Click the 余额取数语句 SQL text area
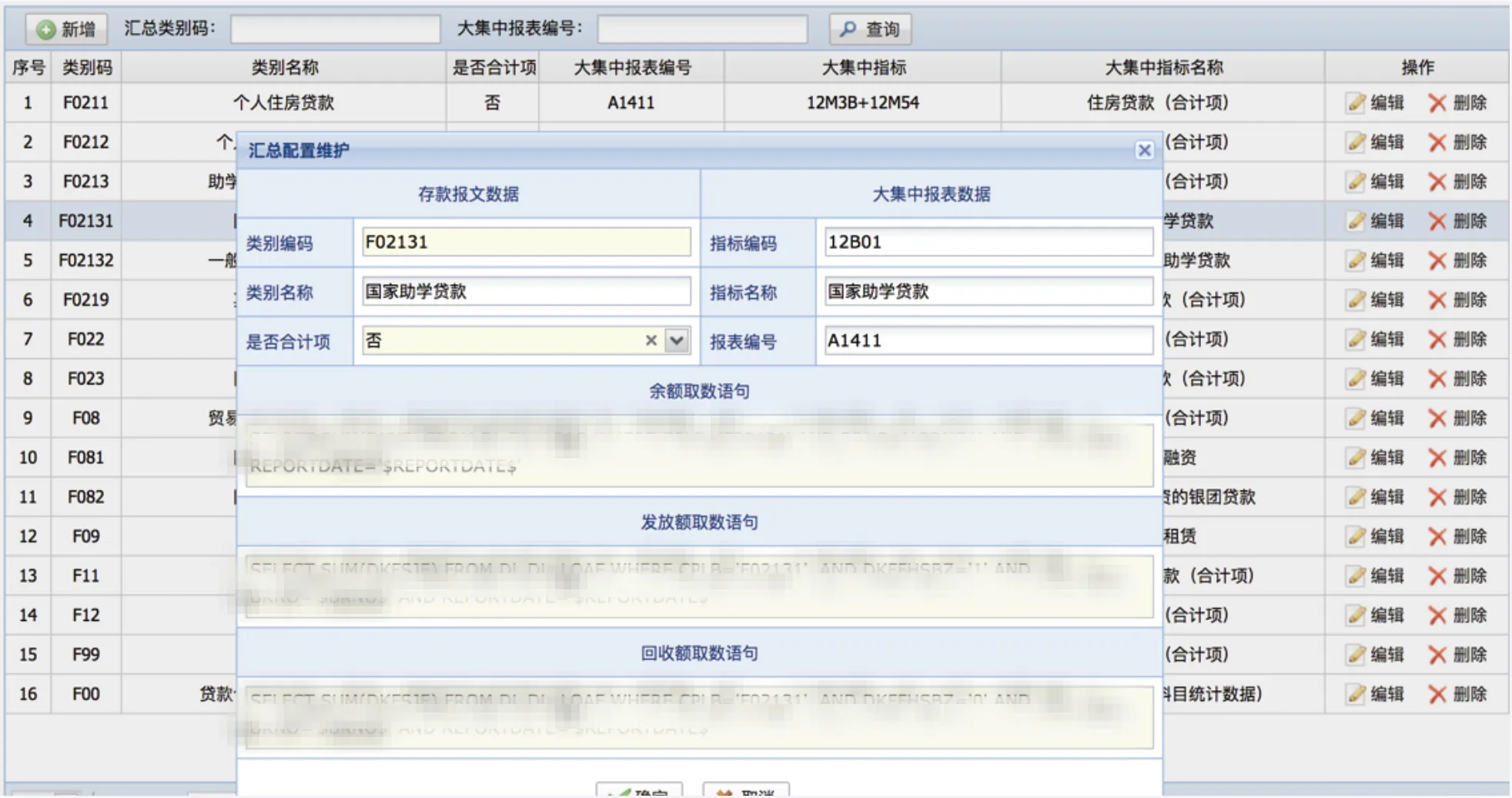The height and width of the screenshot is (798, 1512). [x=698, y=455]
